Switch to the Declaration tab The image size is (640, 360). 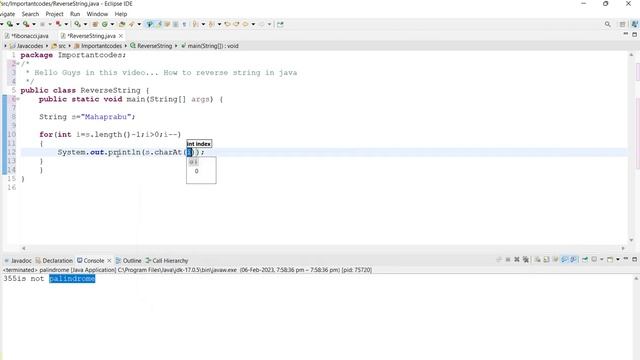pos(54,260)
